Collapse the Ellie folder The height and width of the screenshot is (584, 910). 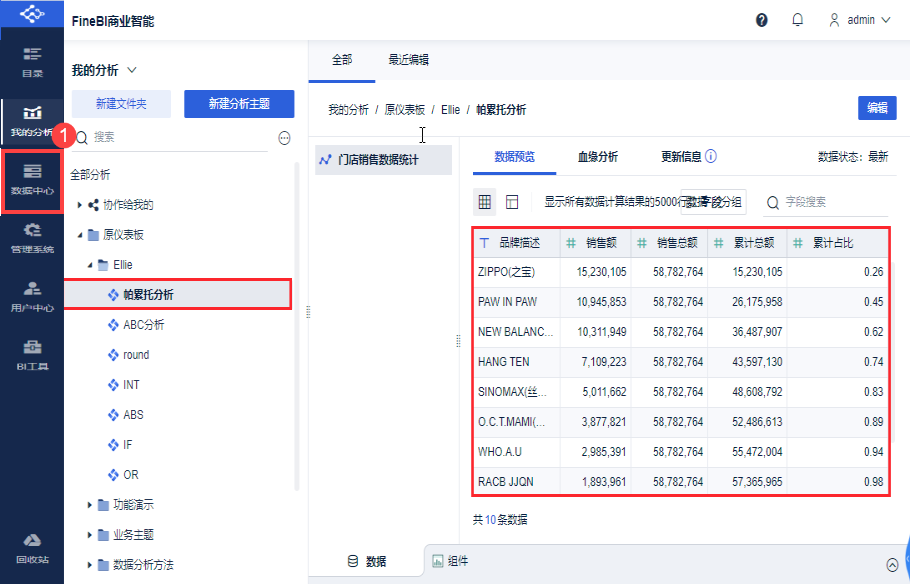pyautogui.click(x=90, y=265)
